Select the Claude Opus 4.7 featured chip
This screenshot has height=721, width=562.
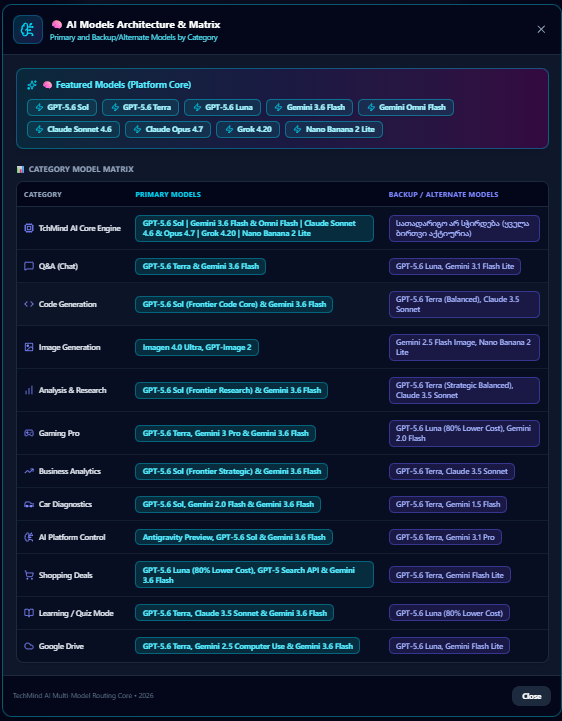(x=168, y=129)
